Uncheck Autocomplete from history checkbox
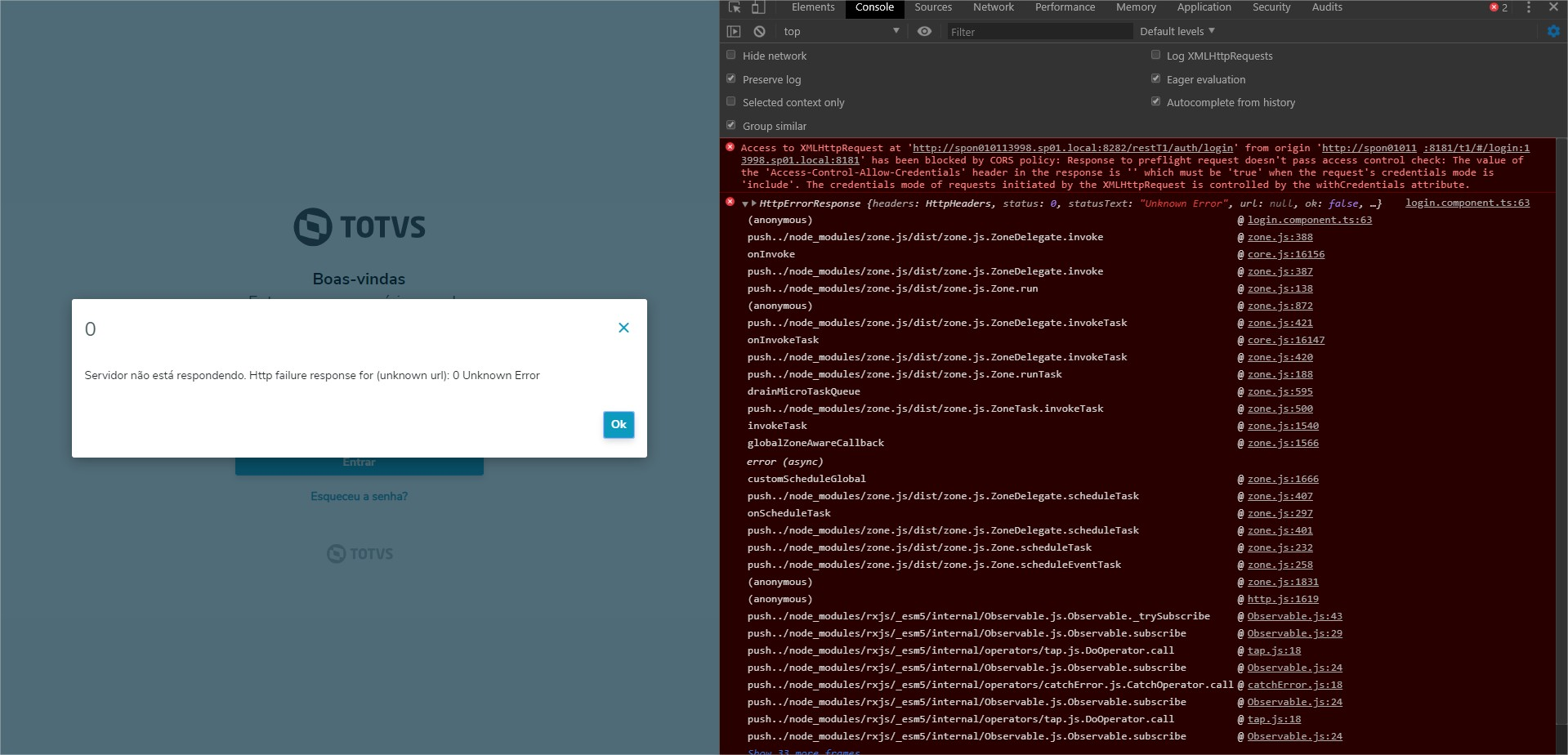This screenshot has width=1568, height=755. coord(1155,101)
